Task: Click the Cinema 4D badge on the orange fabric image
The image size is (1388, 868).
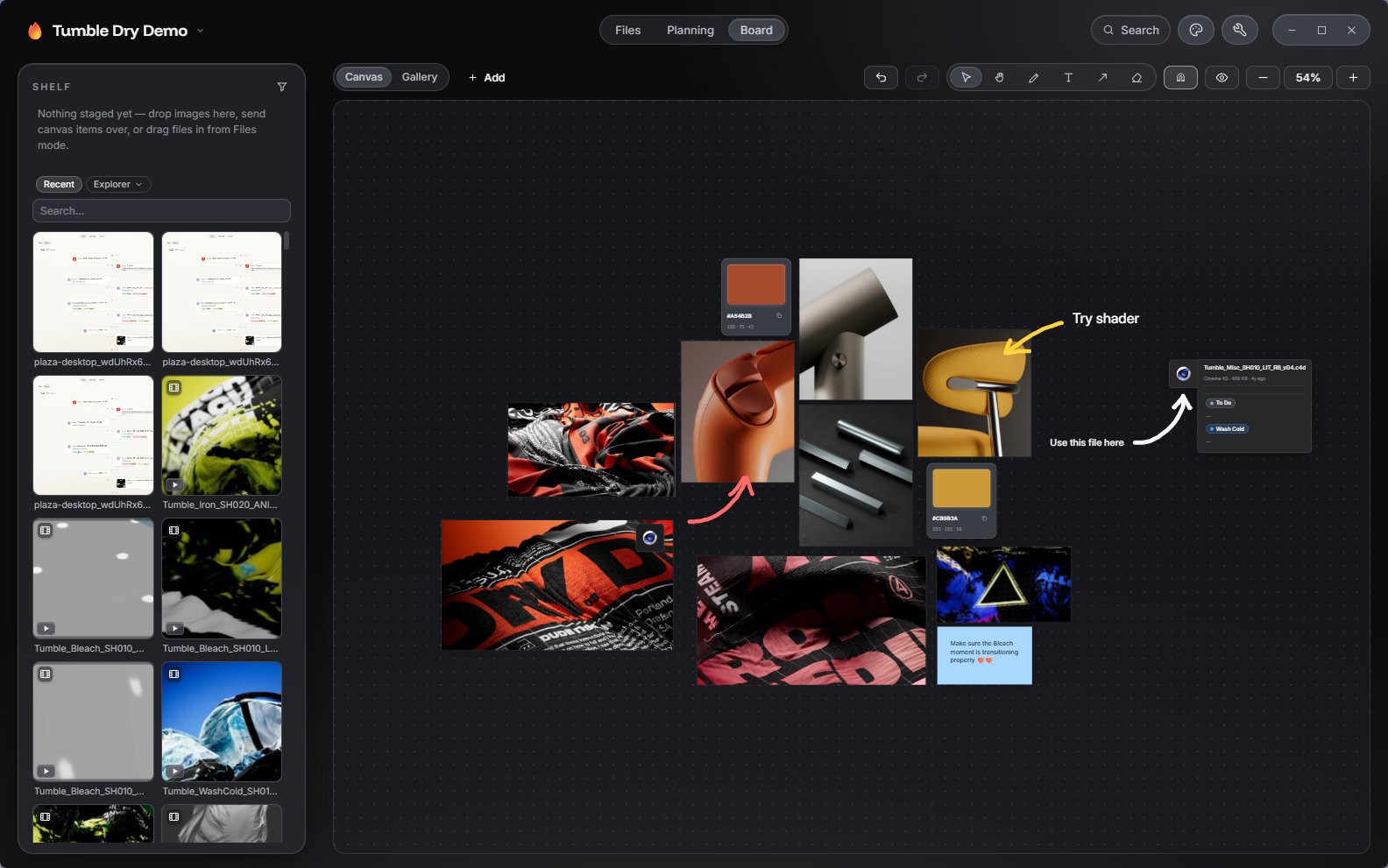Action: (x=649, y=538)
